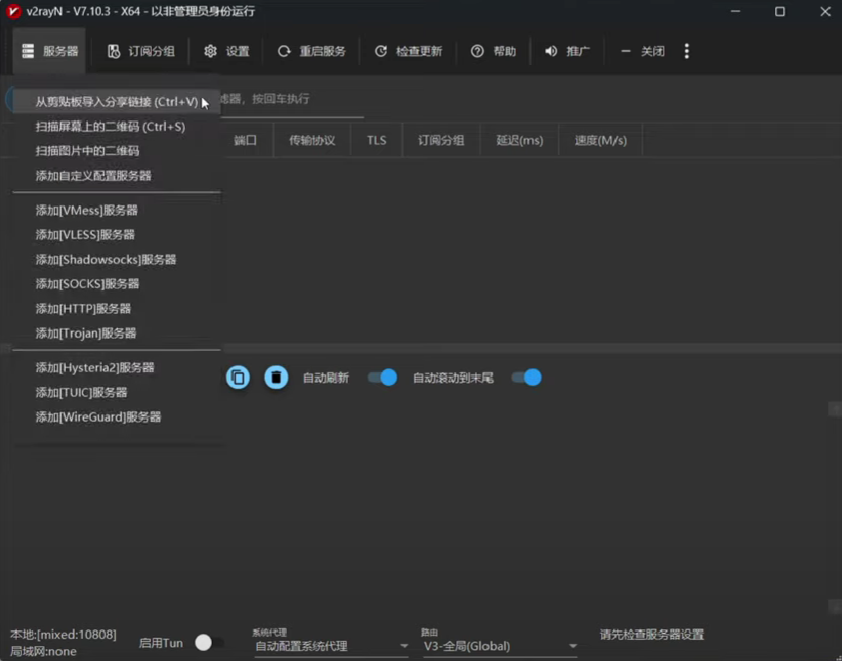The width and height of the screenshot is (842, 661).
Task: Choose 添加[Trojan]服务器 from the menu
Action: (x=85, y=333)
